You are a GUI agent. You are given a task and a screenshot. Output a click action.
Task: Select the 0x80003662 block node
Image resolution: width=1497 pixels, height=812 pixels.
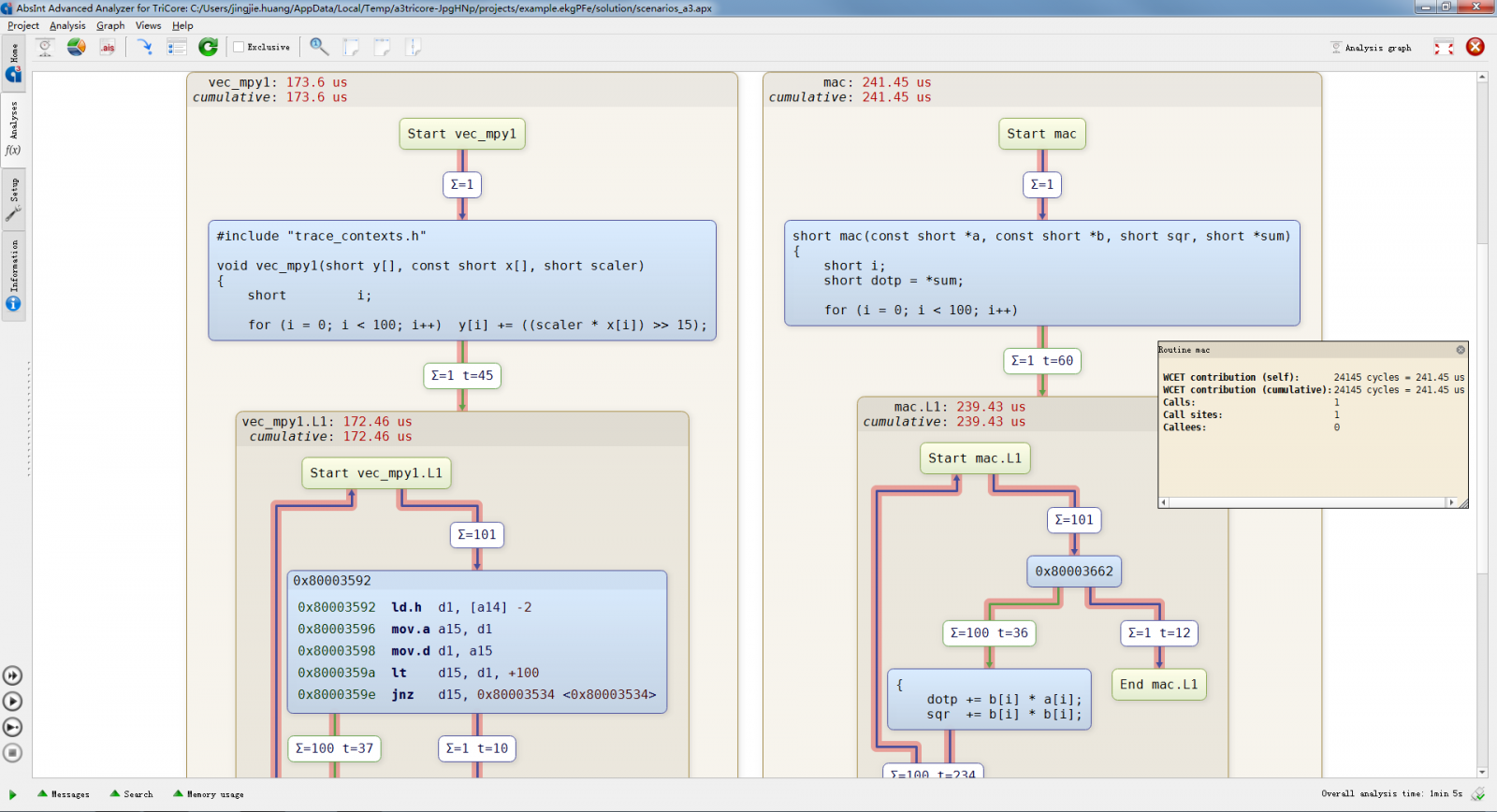tap(1074, 572)
